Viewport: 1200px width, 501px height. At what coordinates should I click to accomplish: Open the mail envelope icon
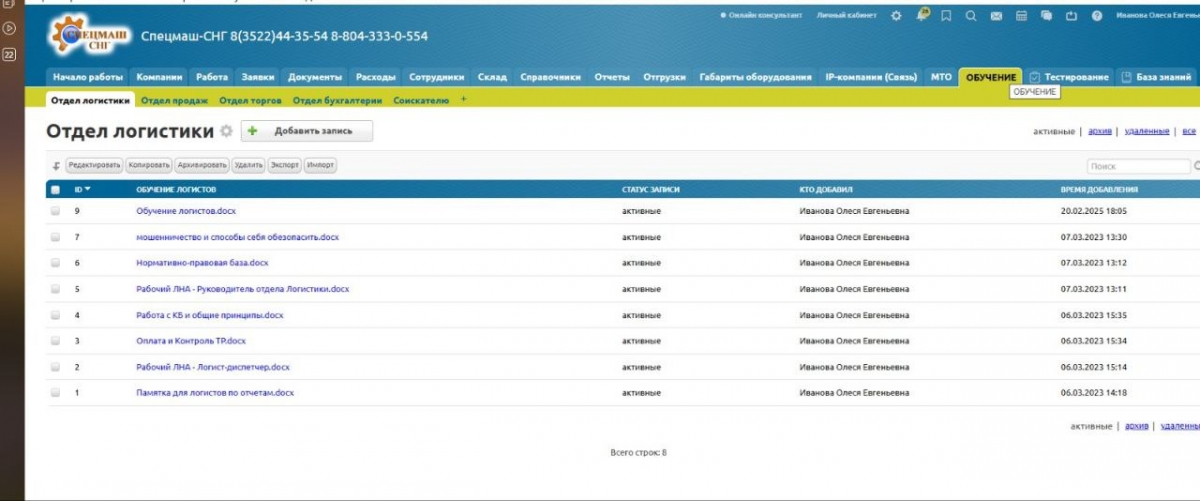point(996,16)
